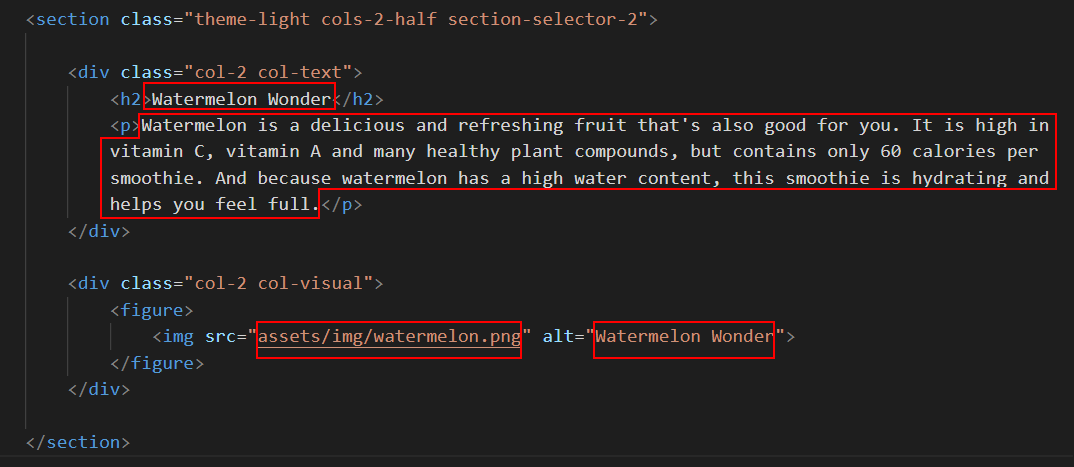Click the closing h2 tag
This screenshot has height=467, width=1074.
click(x=358, y=99)
